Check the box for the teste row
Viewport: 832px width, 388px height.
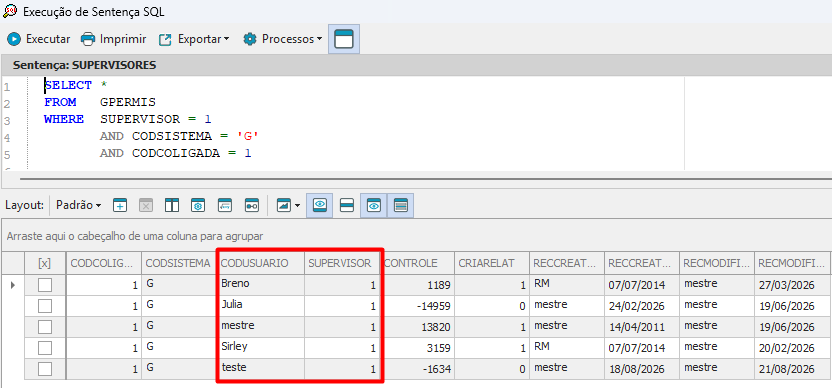click(45, 369)
